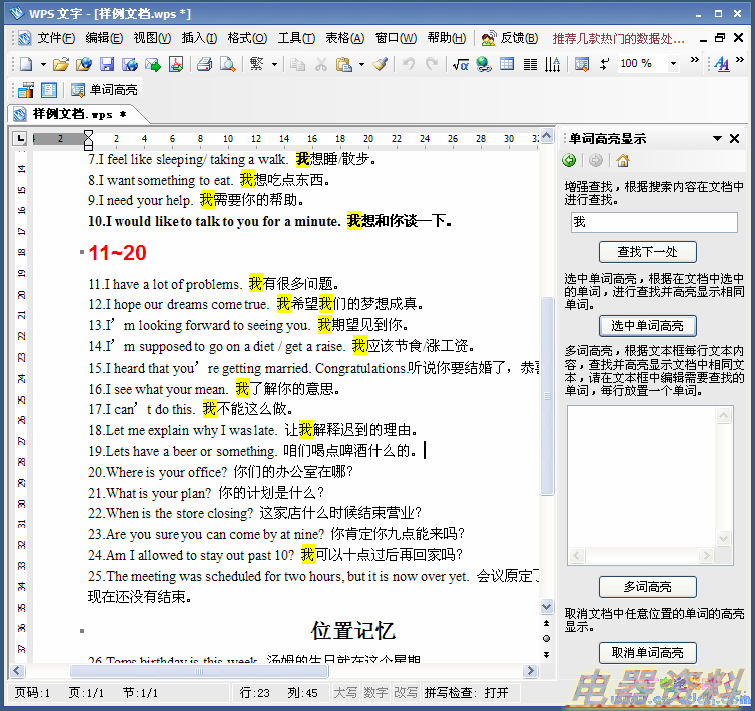755x711 pixels.
Task: Open the zoom 100% dropdown
Action: 673,64
